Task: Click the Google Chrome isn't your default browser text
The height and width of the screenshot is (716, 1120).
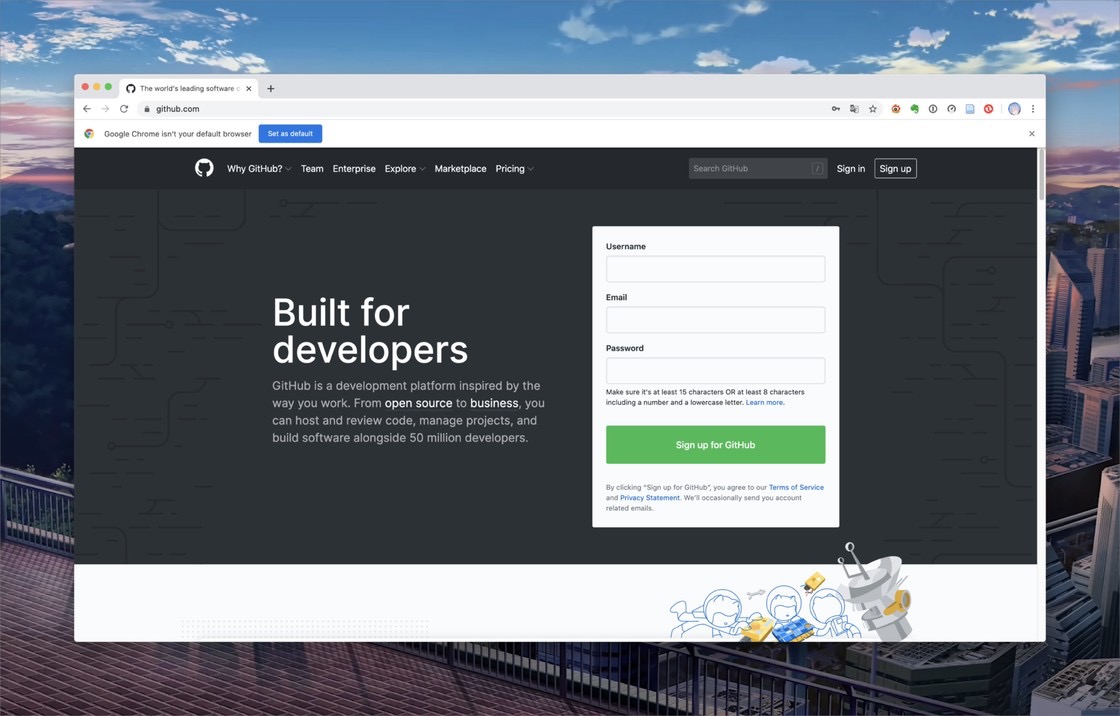Action: pyautogui.click(x=178, y=134)
